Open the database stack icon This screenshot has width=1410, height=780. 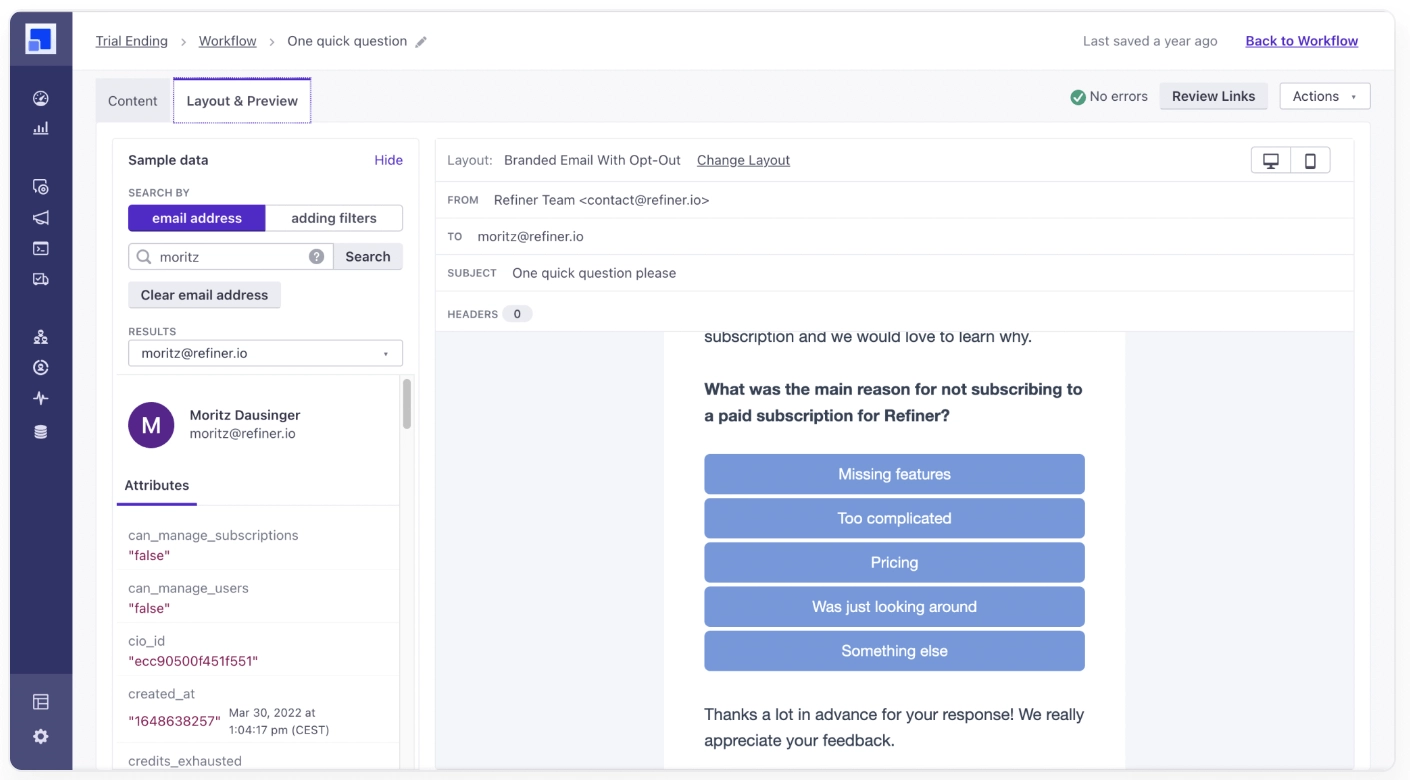pyautogui.click(x=41, y=432)
